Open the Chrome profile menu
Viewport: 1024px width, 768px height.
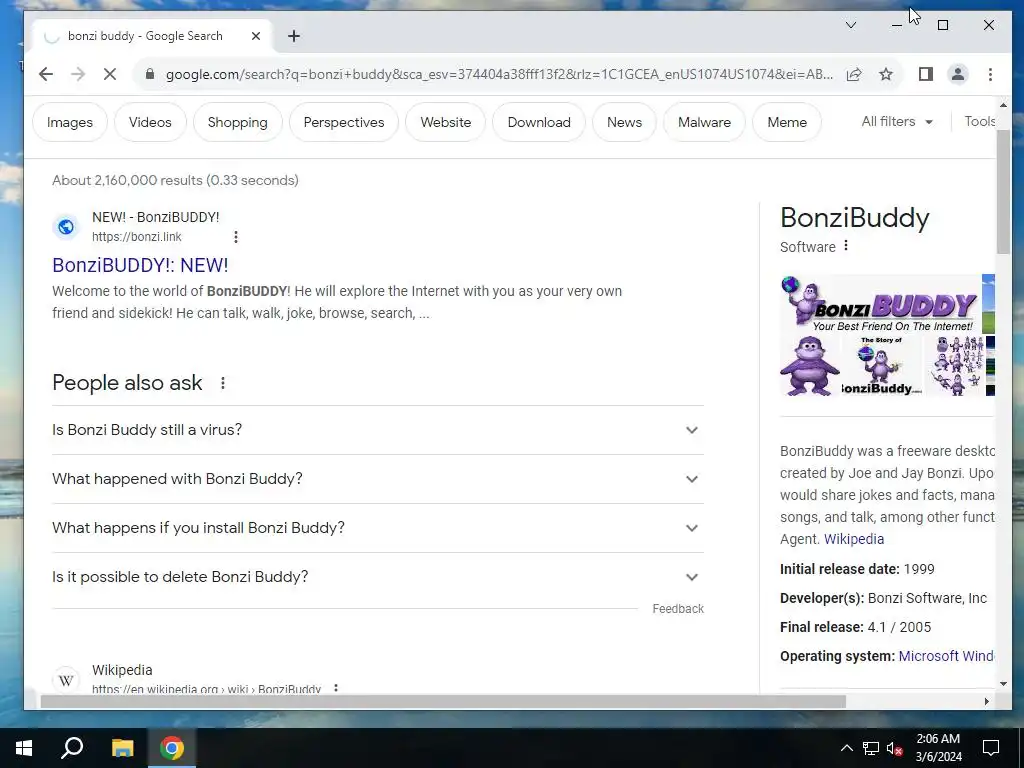(x=957, y=74)
